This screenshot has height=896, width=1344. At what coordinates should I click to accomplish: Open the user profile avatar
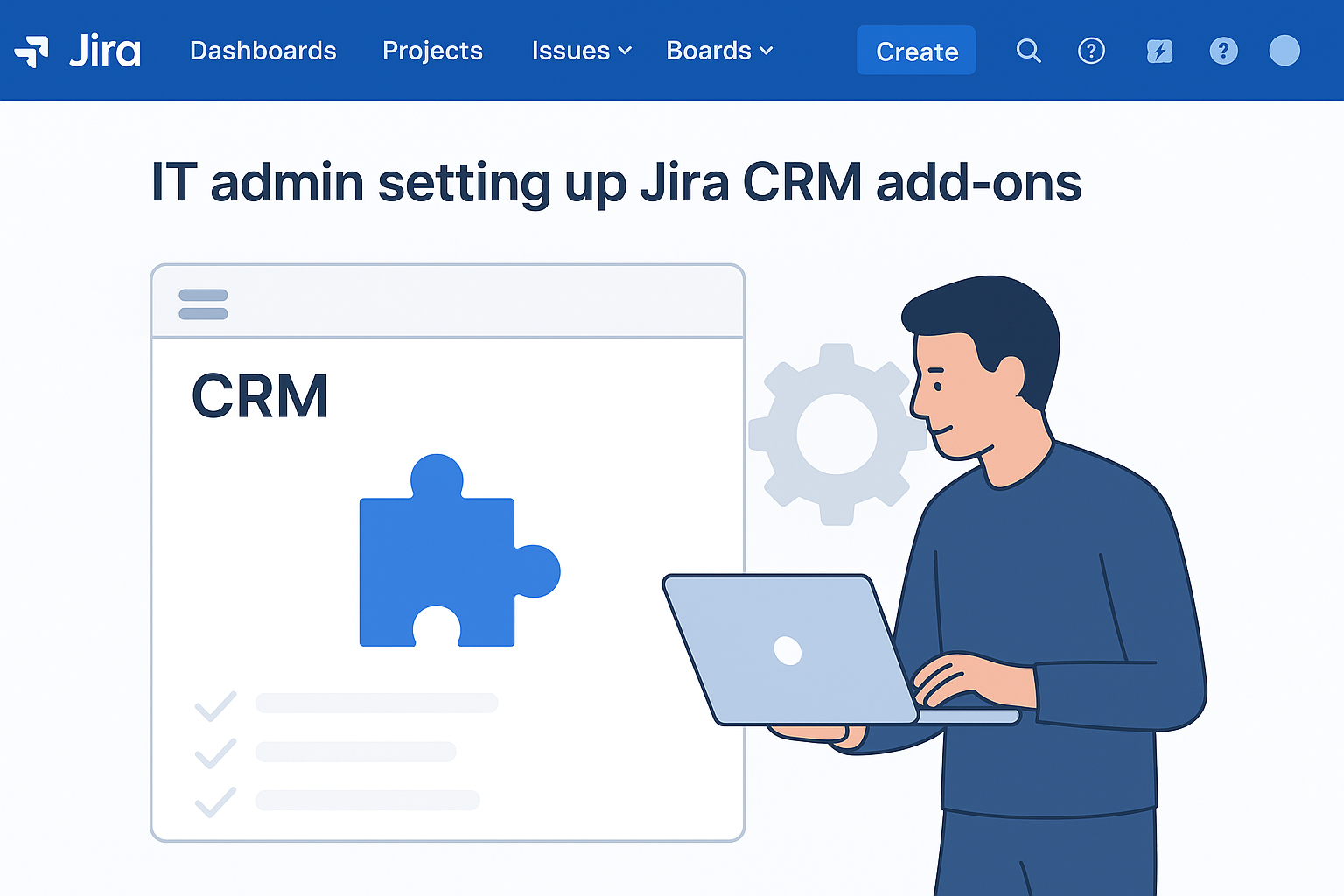tap(1284, 51)
